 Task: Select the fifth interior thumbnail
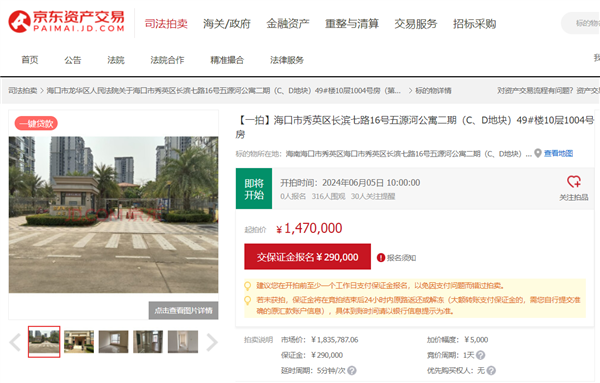pyautogui.click(x=183, y=342)
